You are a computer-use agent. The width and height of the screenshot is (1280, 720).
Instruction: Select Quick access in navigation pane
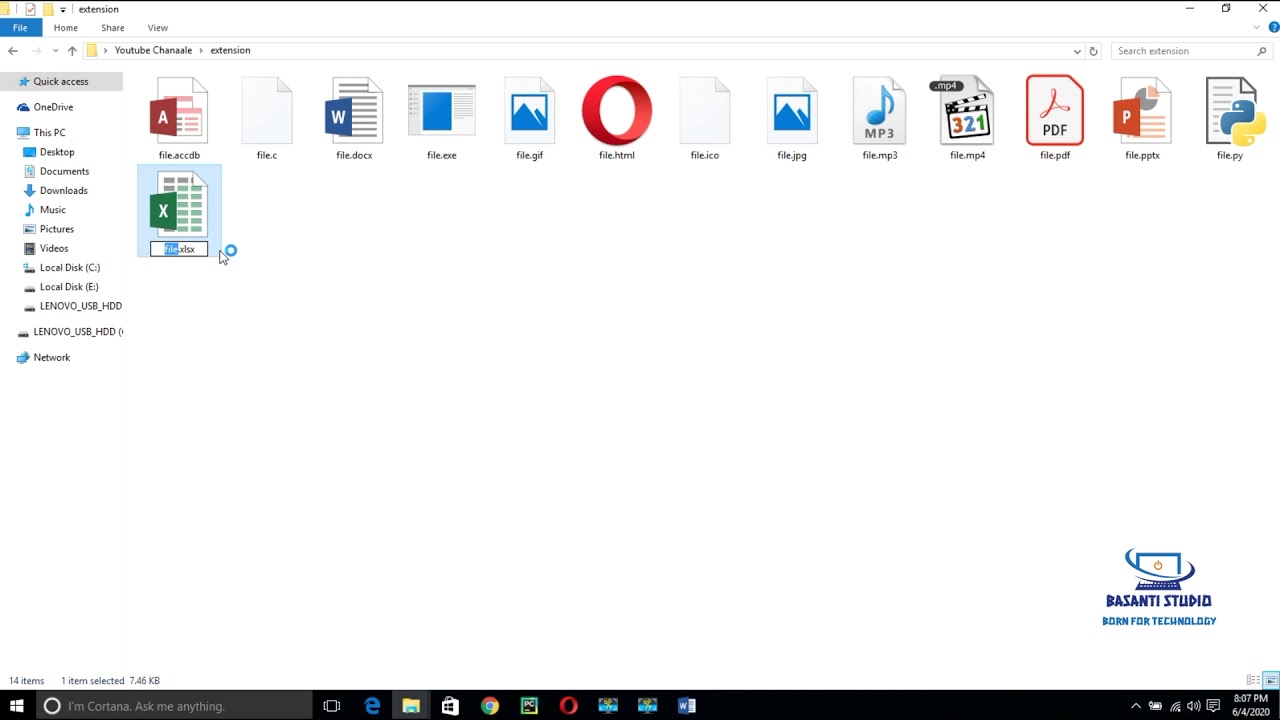pos(61,81)
